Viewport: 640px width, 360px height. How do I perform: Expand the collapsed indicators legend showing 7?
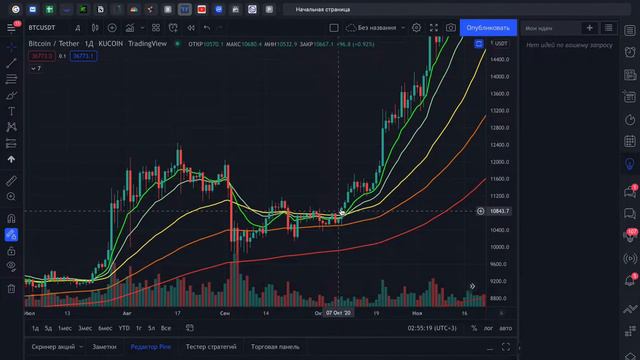[36, 68]
